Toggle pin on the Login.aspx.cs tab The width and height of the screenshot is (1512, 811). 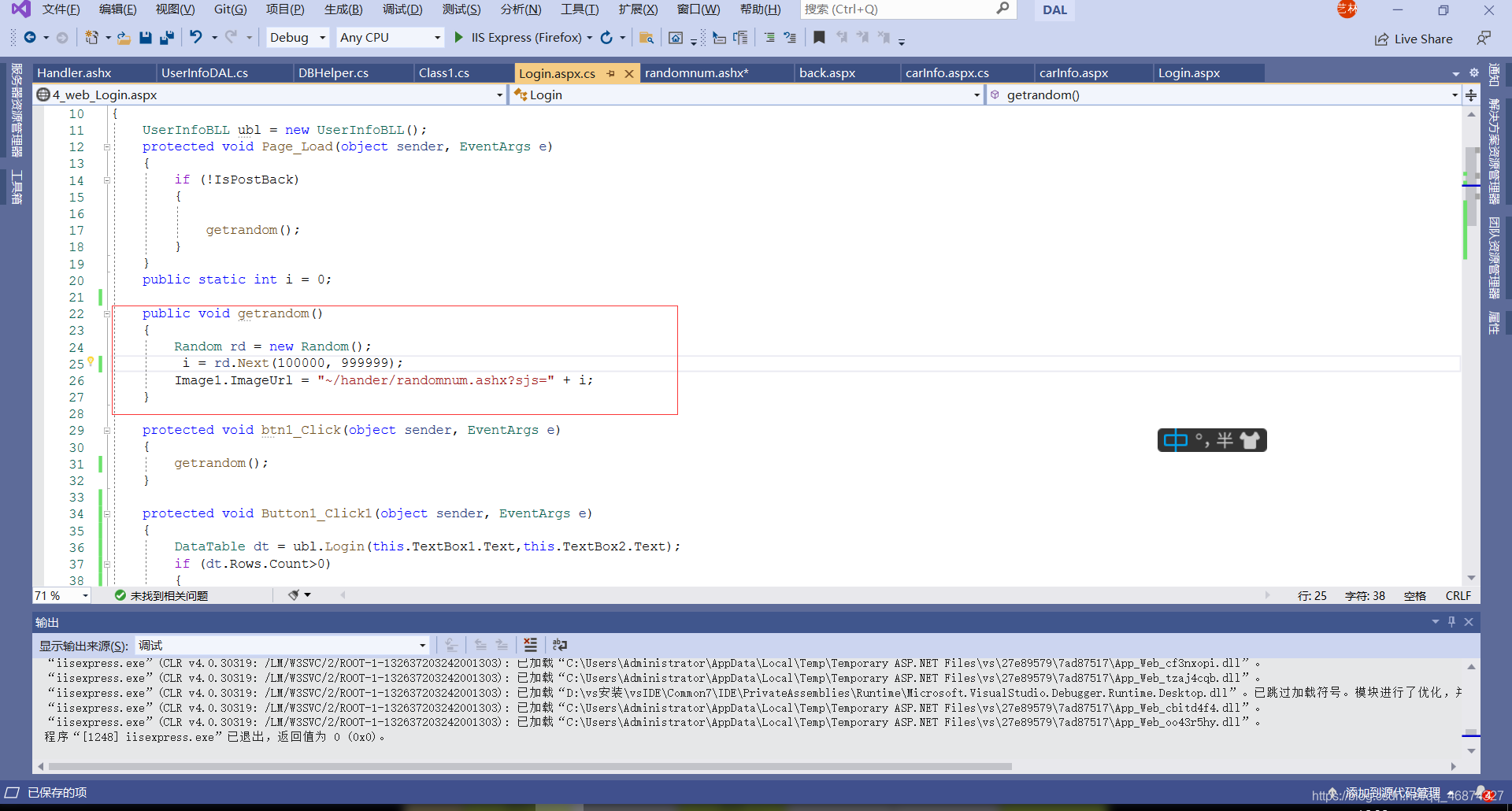611,73
